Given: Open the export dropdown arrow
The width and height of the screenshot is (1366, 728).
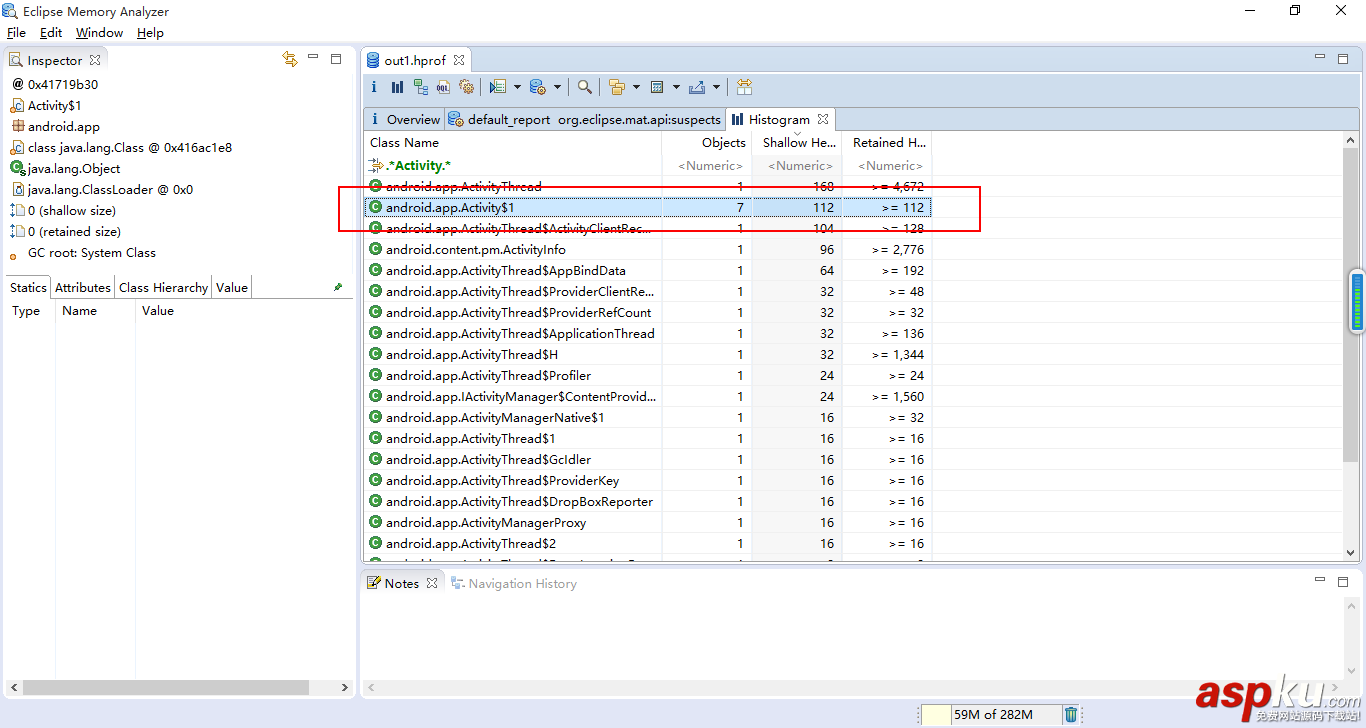Looking at the screenshot, I should [716, 87].
